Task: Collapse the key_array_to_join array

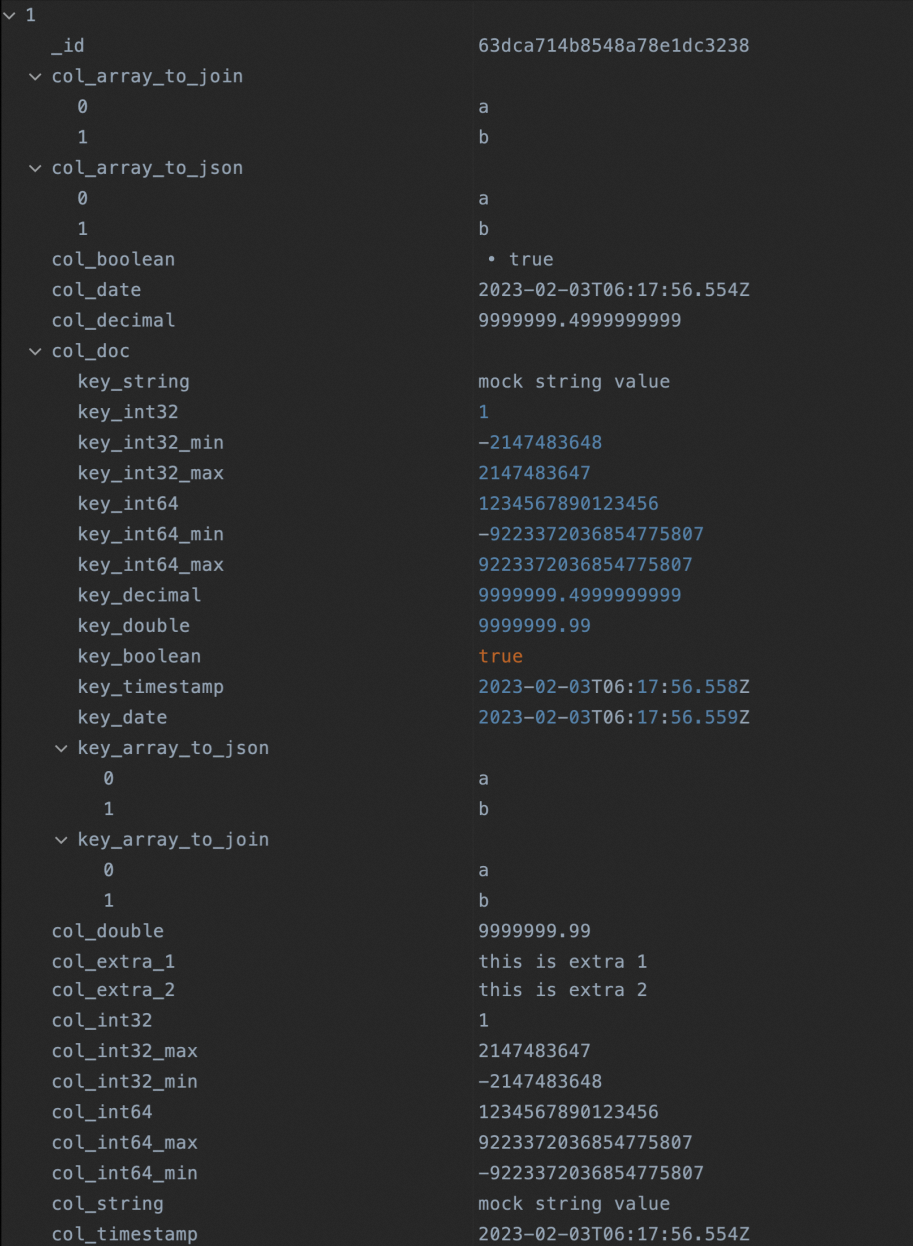Action: point(62,839)
